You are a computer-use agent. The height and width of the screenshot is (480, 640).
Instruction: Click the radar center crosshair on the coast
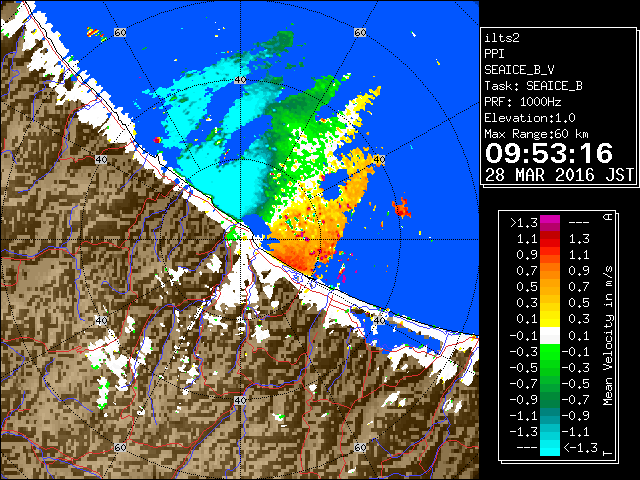240,239
